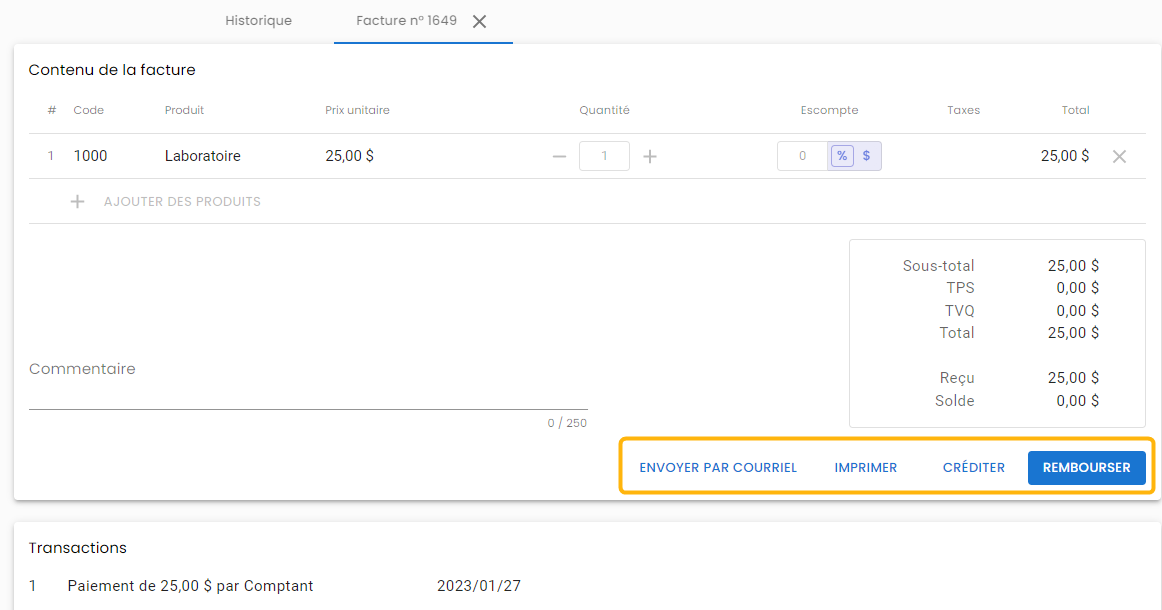
Task: Select the Facture nº 1649 tab
Action: (406, 21)
